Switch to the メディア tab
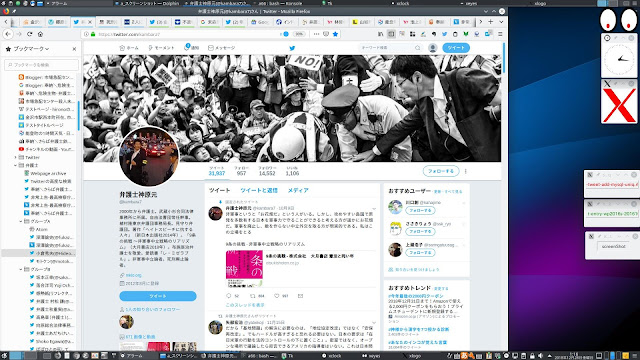This screenshot has height=360, width=640. pyautogui.click(x=298, y=191)
